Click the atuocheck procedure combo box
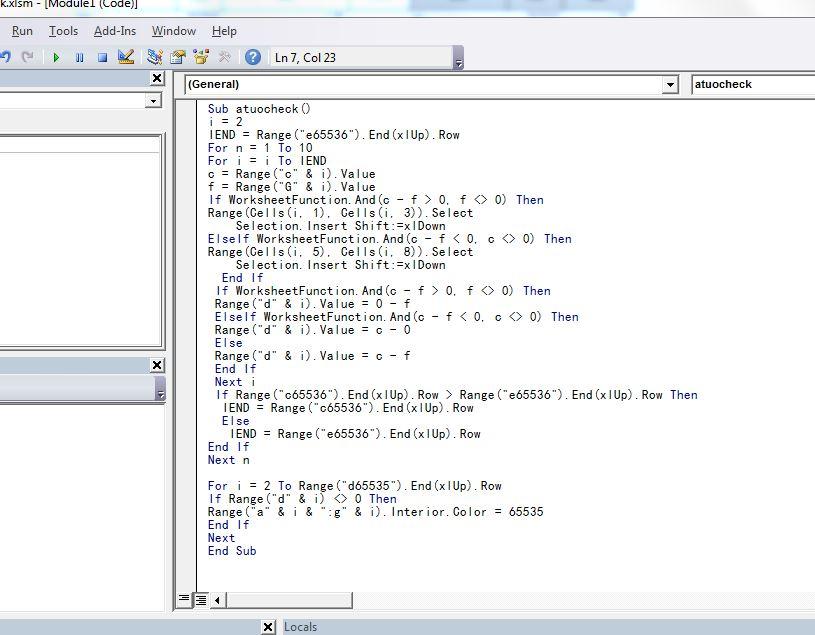 pos(753,84)
